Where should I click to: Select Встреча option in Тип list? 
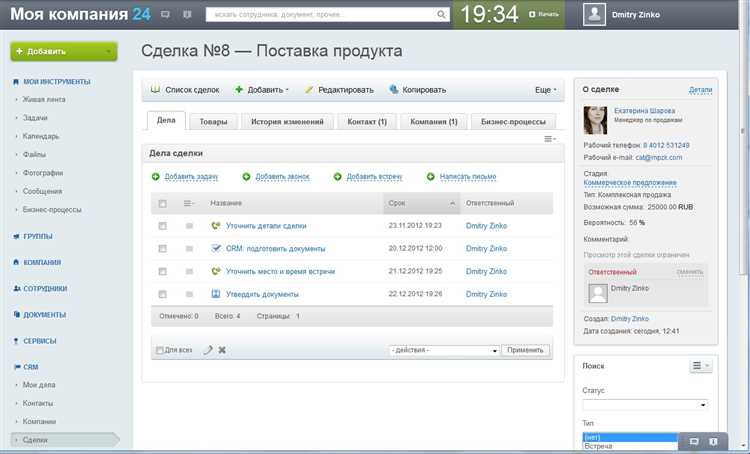[630, 446]
